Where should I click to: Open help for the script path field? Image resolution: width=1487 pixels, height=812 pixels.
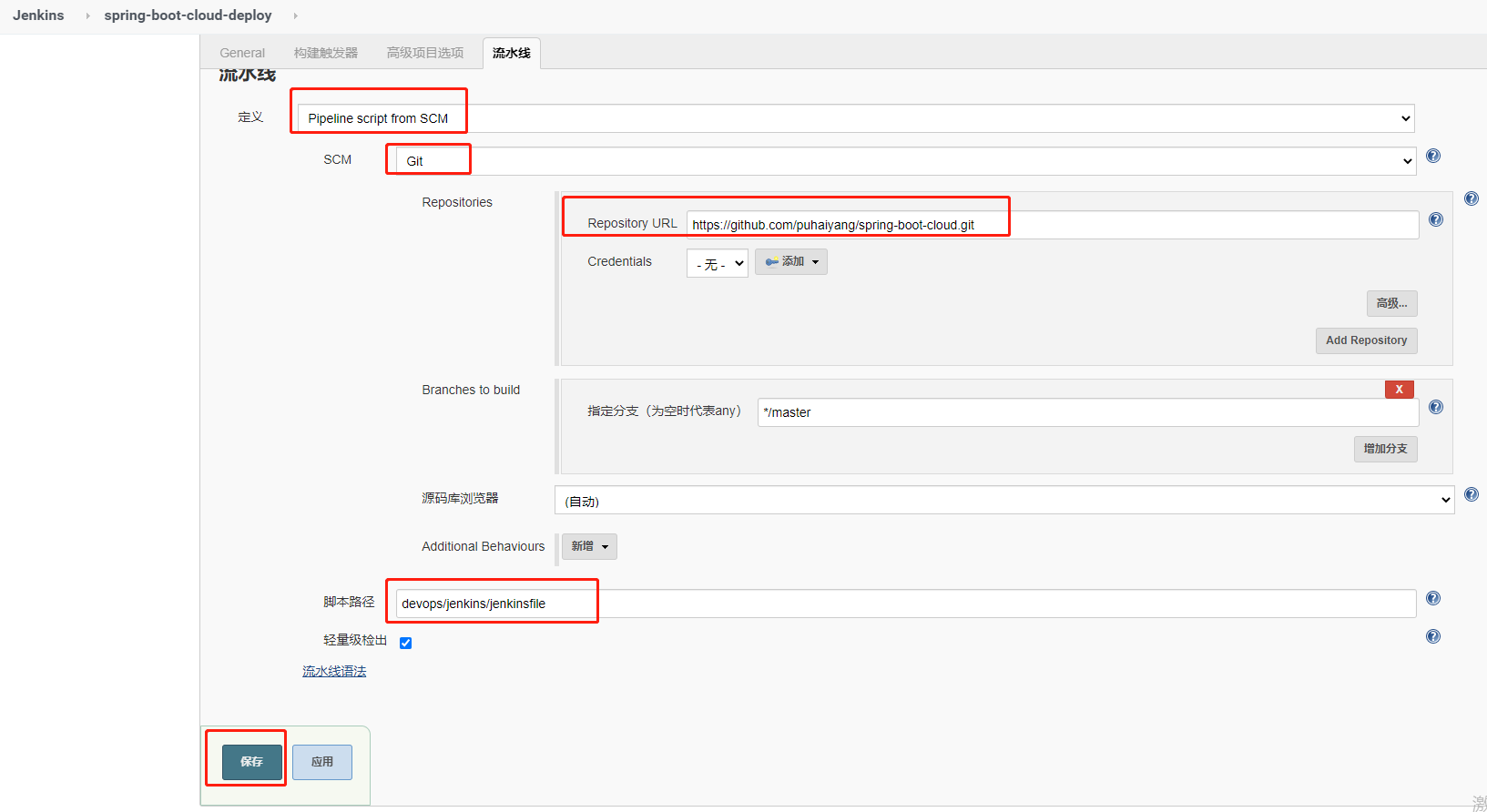click(1433, 598)
